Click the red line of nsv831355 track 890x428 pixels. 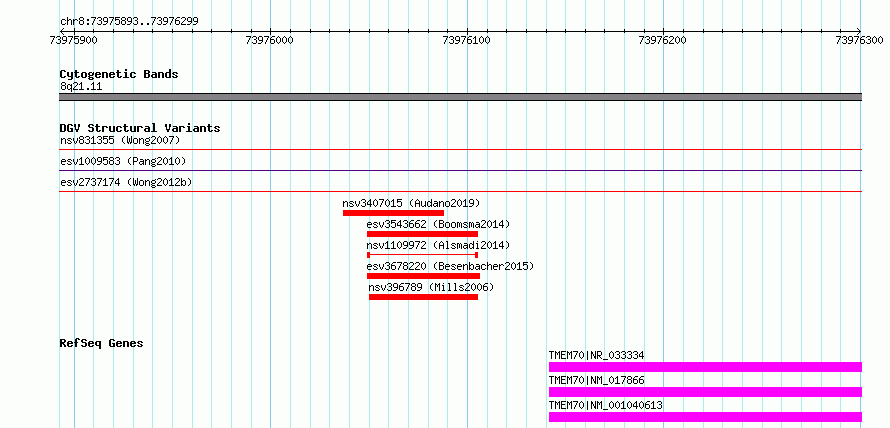coord(460,149)
